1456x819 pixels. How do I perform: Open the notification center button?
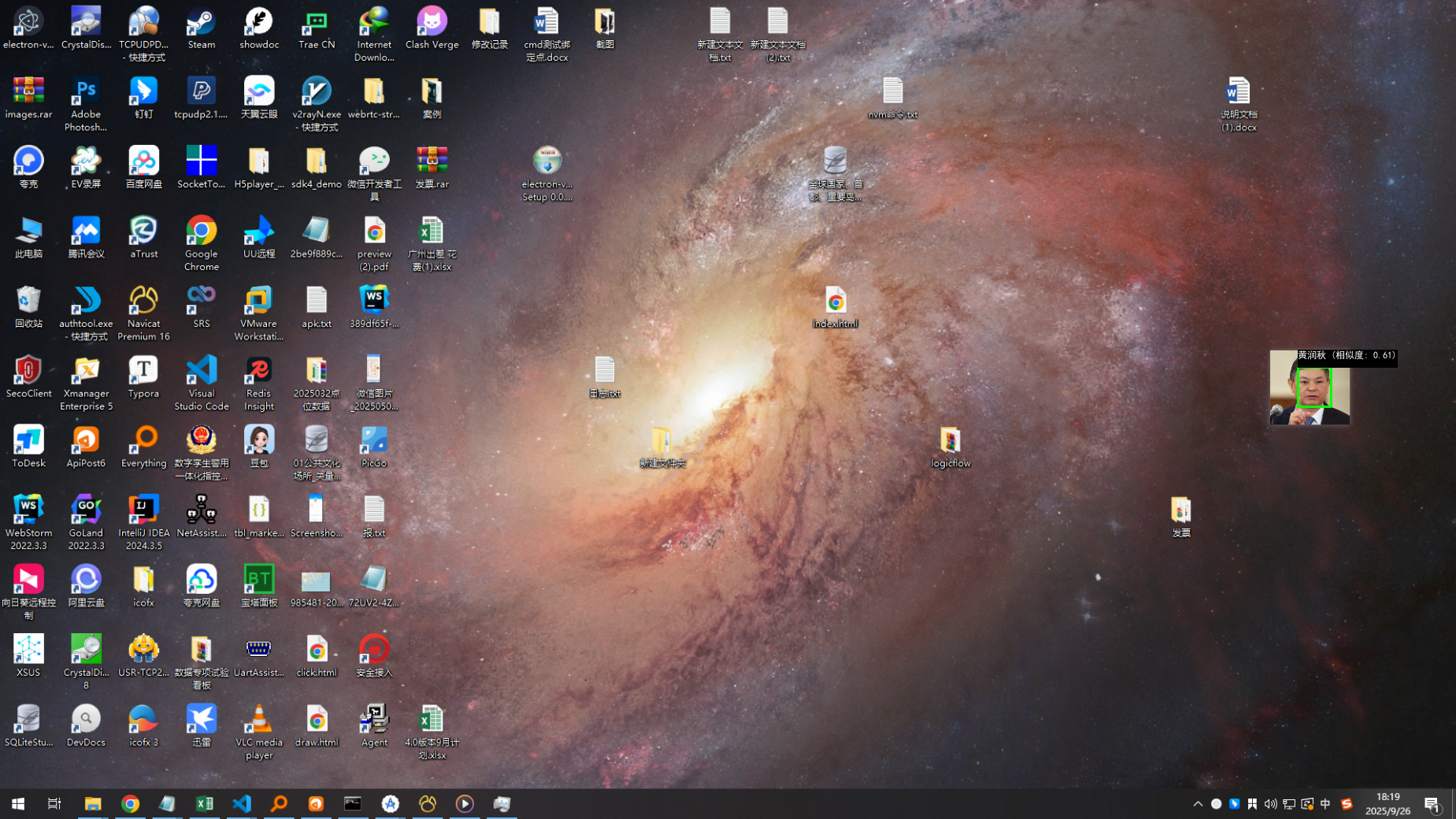click(1432, 804)
